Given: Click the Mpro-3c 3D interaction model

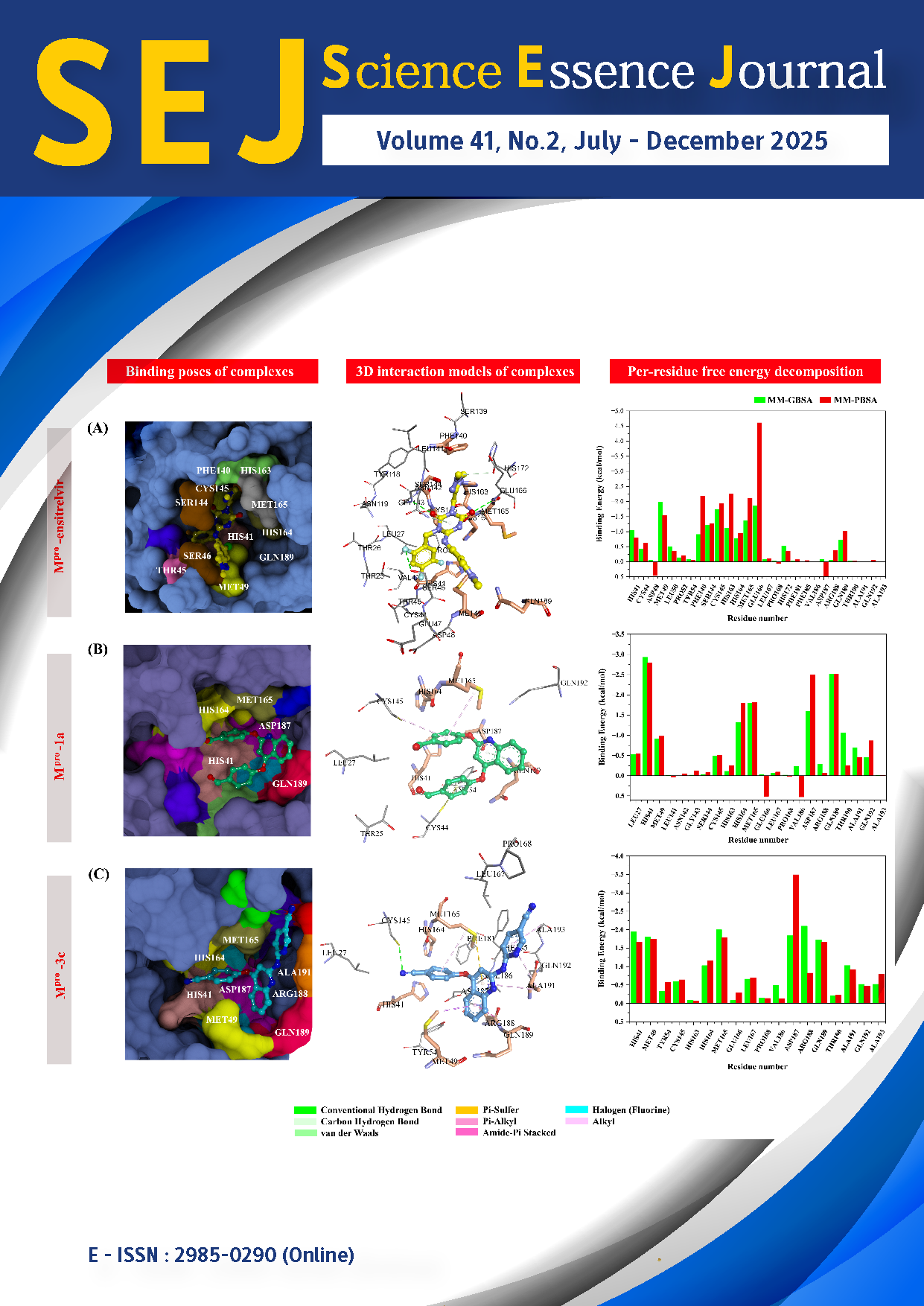Looking at the screenshot, I should (462, 968).
